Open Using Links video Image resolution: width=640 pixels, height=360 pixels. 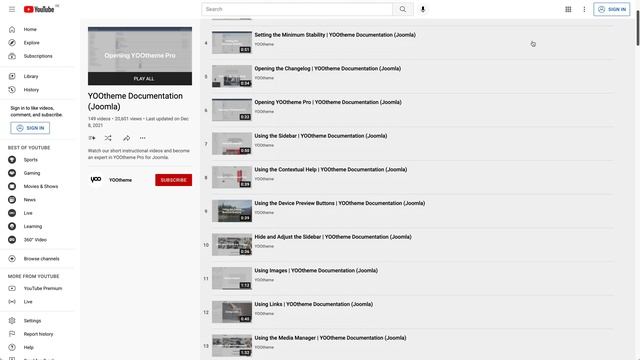pyautogui.click(x=314, y=304)
